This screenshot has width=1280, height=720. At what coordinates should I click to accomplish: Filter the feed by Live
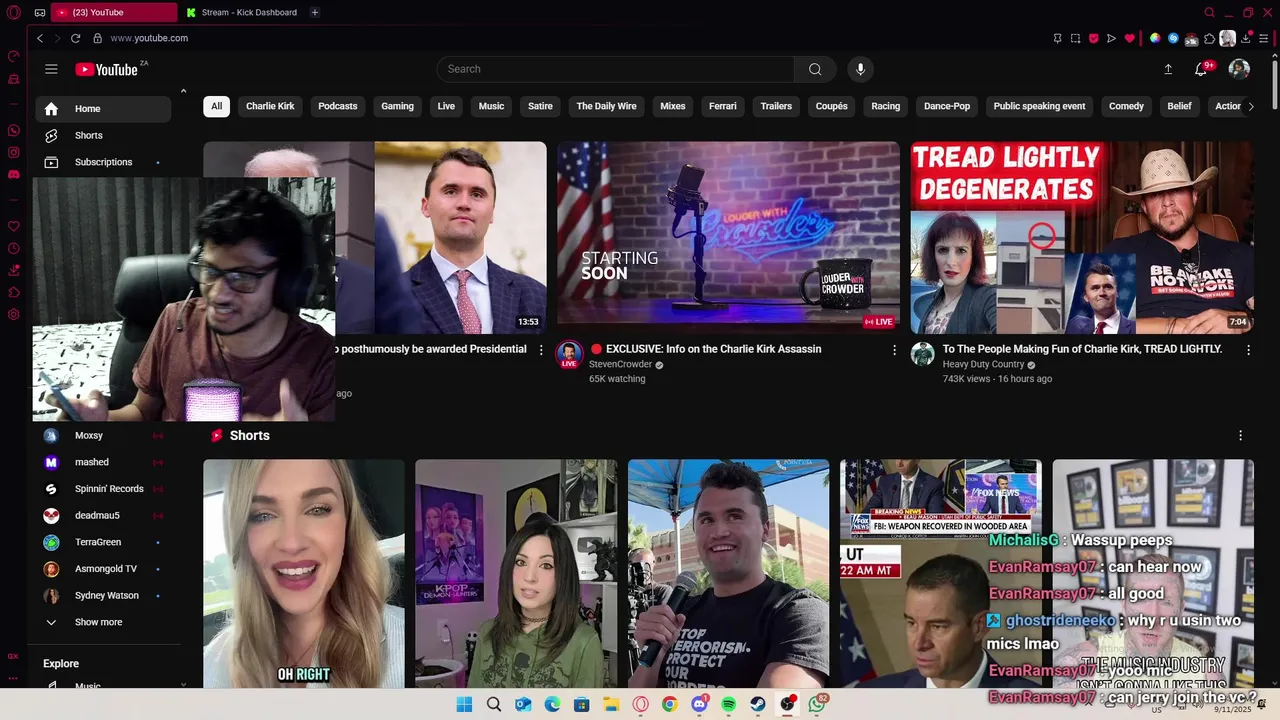tap(446, 106)
